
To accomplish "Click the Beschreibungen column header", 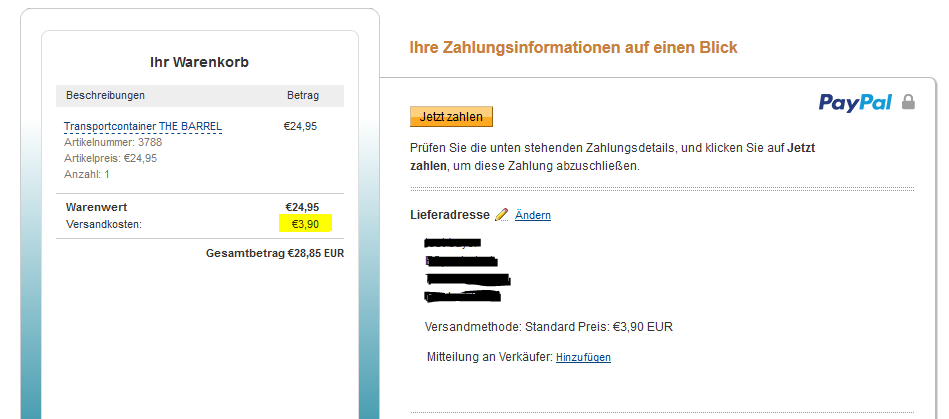I will (x=106, y=96).
